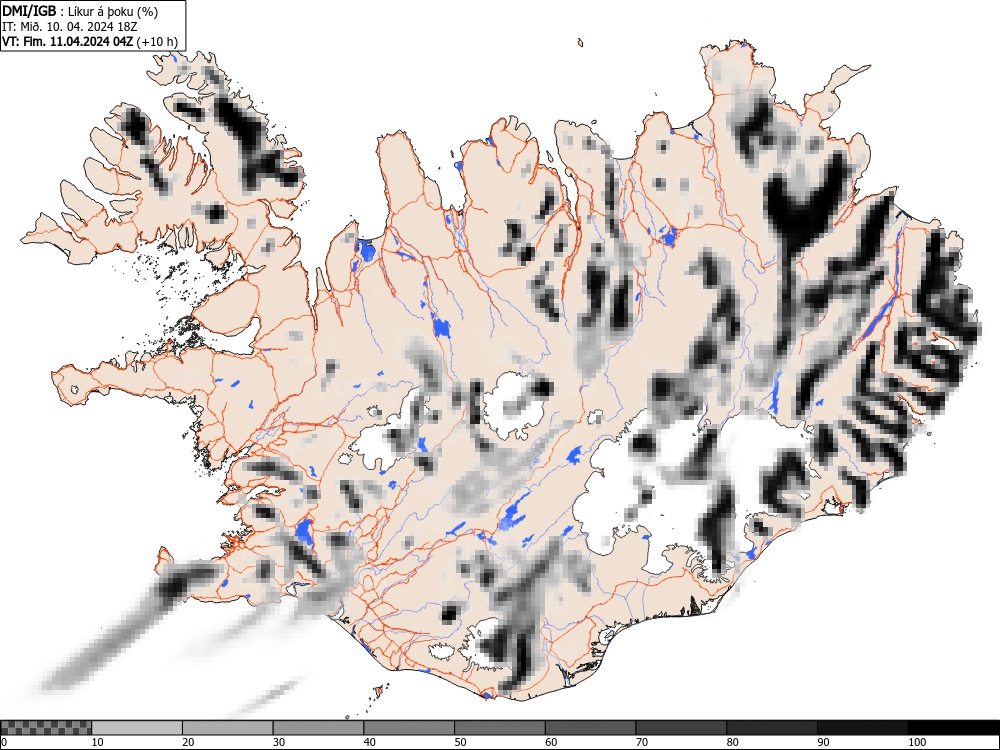Click the legend label '60'
The width and height of the screenshot is (1000, 750).
pos(551,742)
